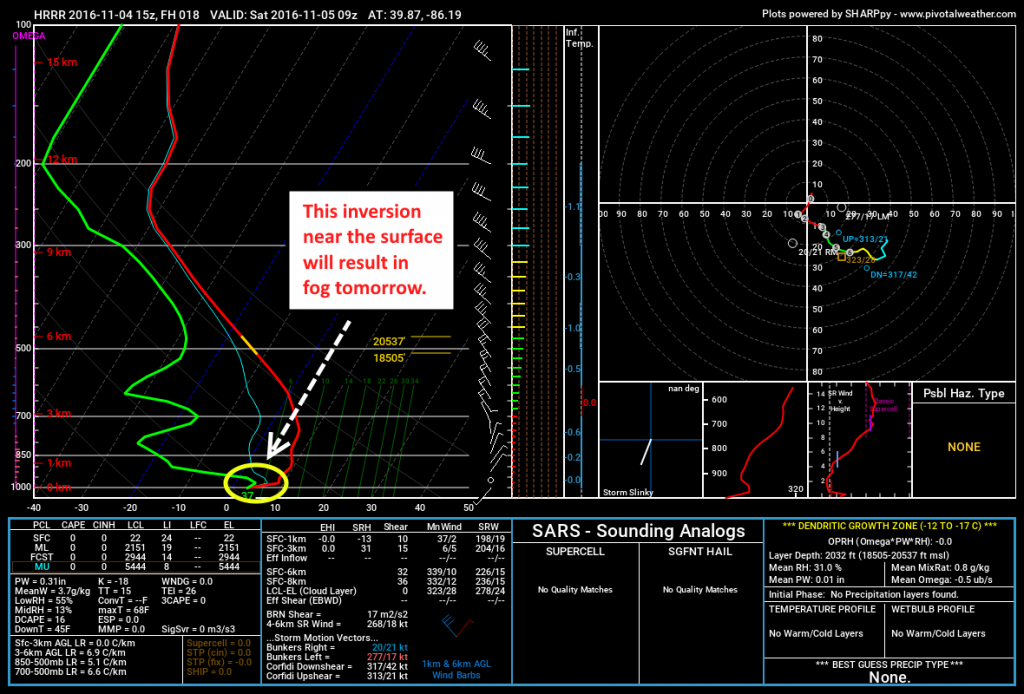The height and width of the screenshot is (694, 1024).
Task: Click the 'Corfidi Downshear' row
Action: tap(337, 667)
